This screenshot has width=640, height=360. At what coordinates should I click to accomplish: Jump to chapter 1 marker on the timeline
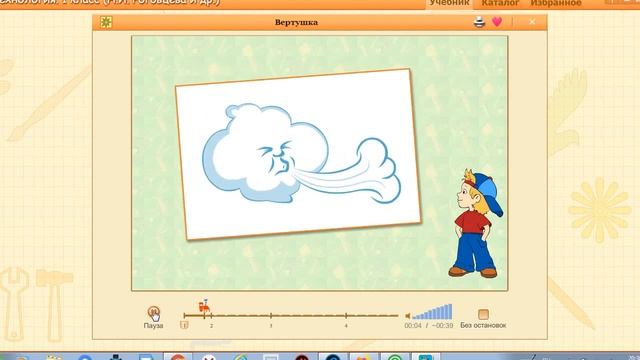(x=184, y=325)
